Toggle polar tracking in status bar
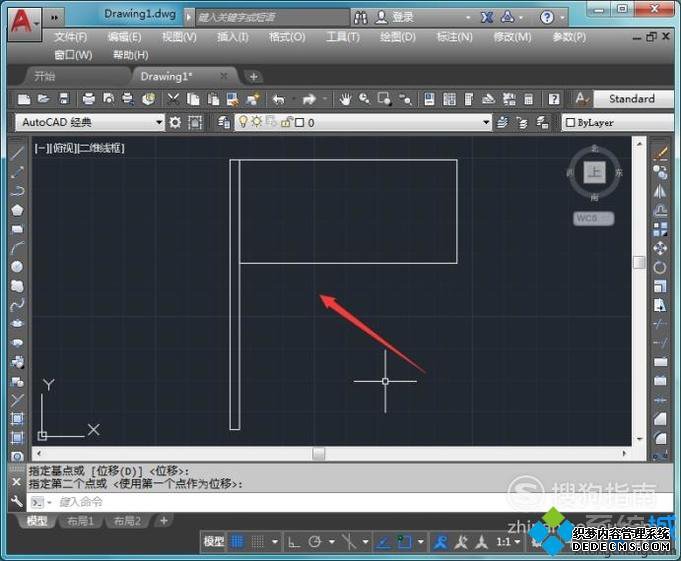This screenshot has width=681, height=561. (314, 542)
